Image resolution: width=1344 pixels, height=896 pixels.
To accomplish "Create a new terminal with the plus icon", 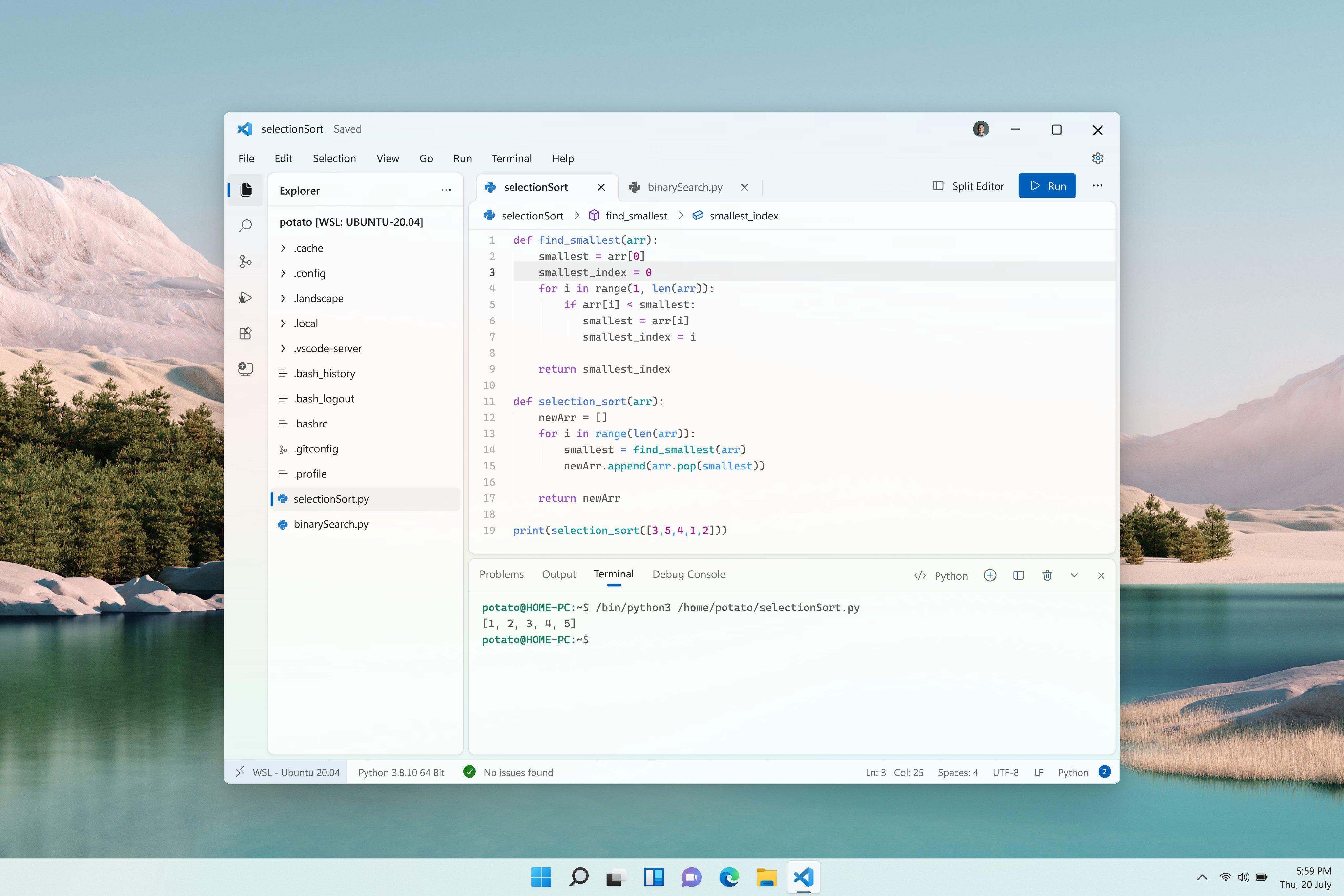I will pos(990,575).
